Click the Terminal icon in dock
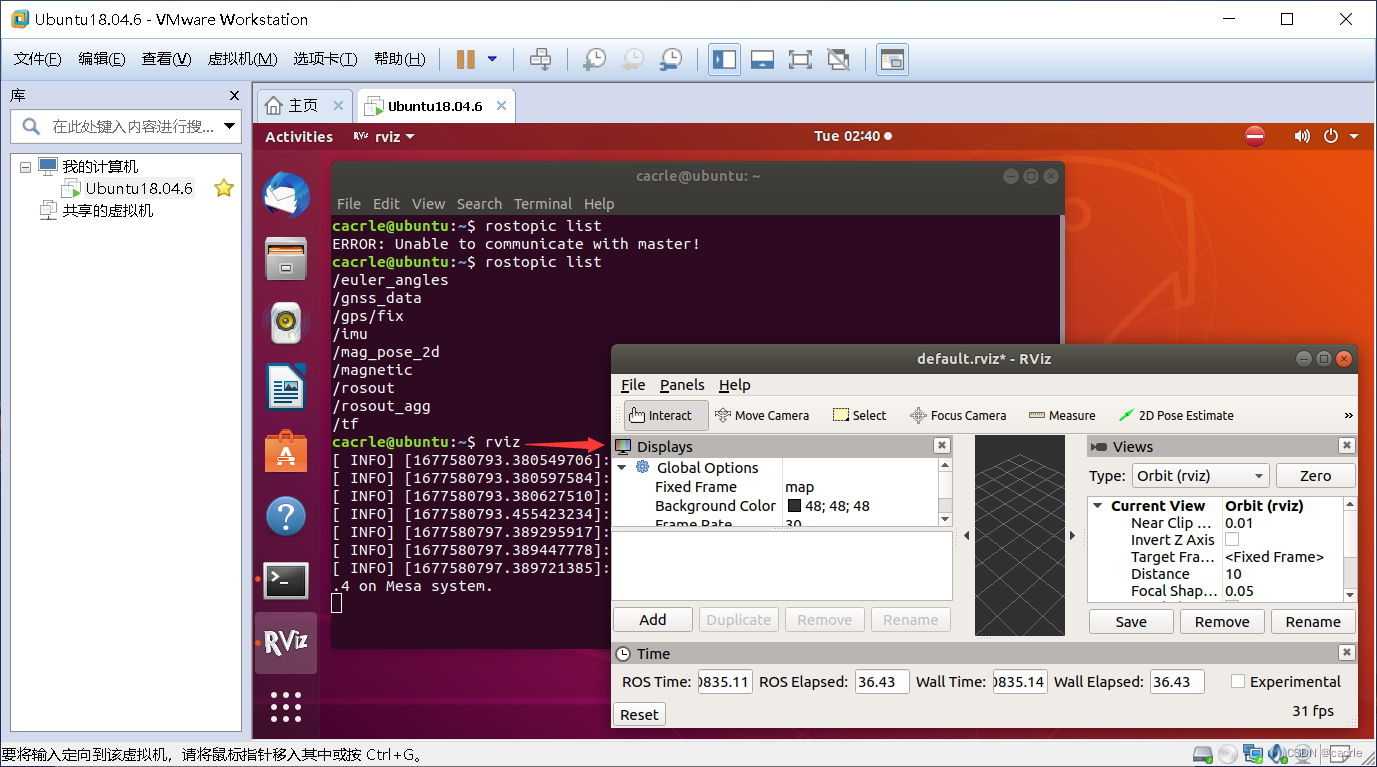1377x767 pixels. tap(286, 580)
